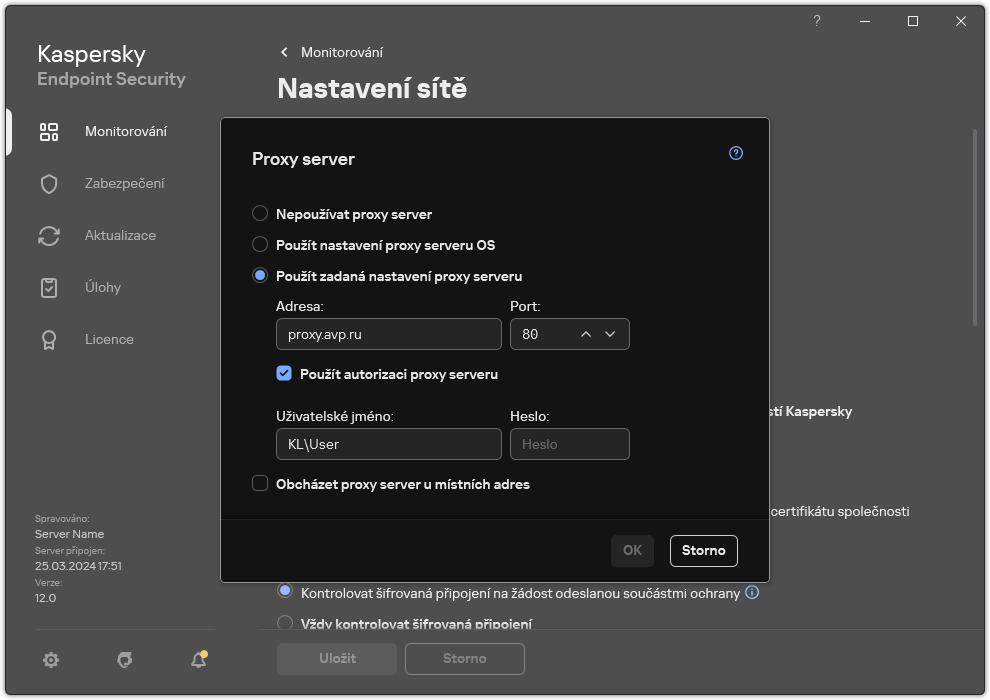Cancel the Proxy dialog with Storno

coord(703,551)
